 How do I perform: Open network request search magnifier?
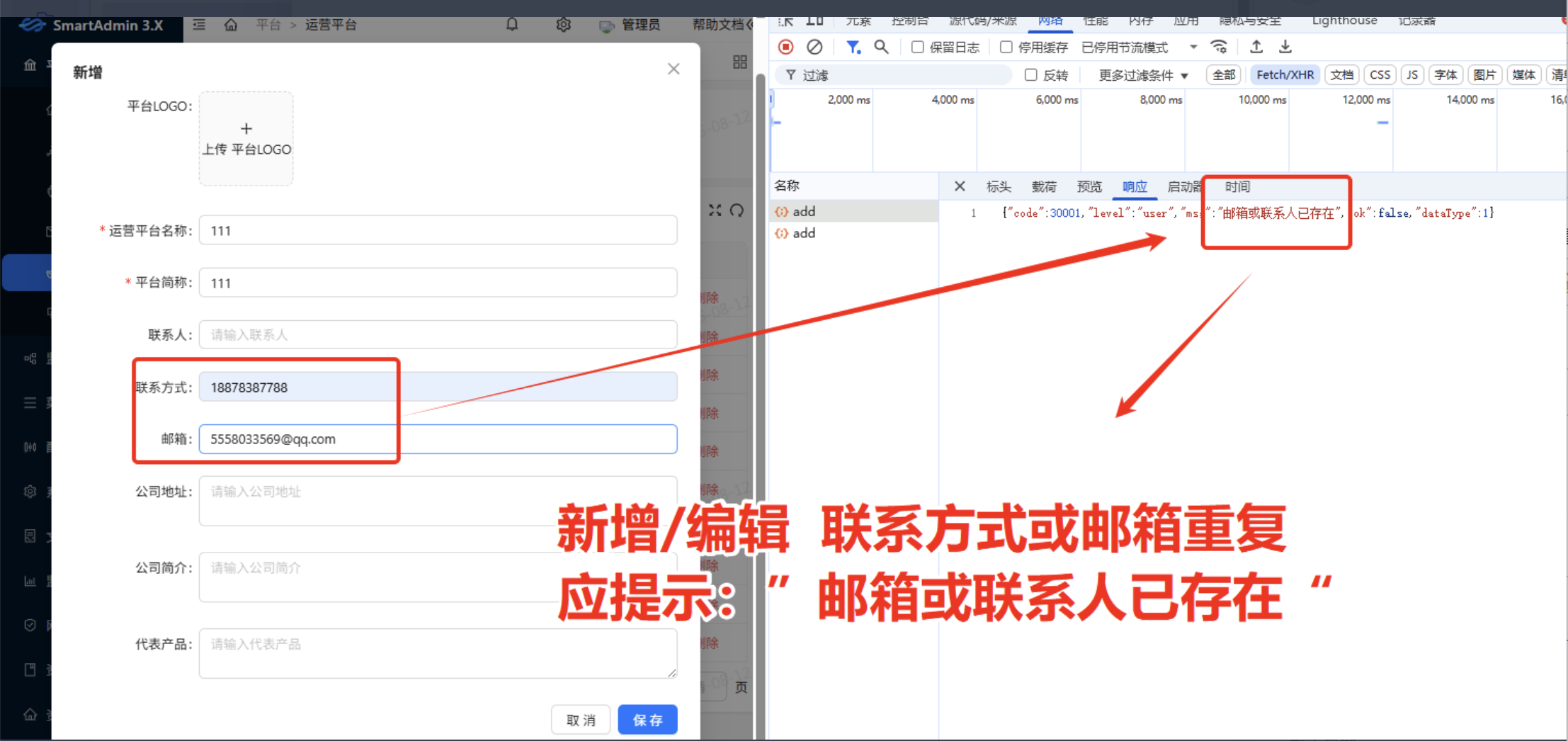882,47
